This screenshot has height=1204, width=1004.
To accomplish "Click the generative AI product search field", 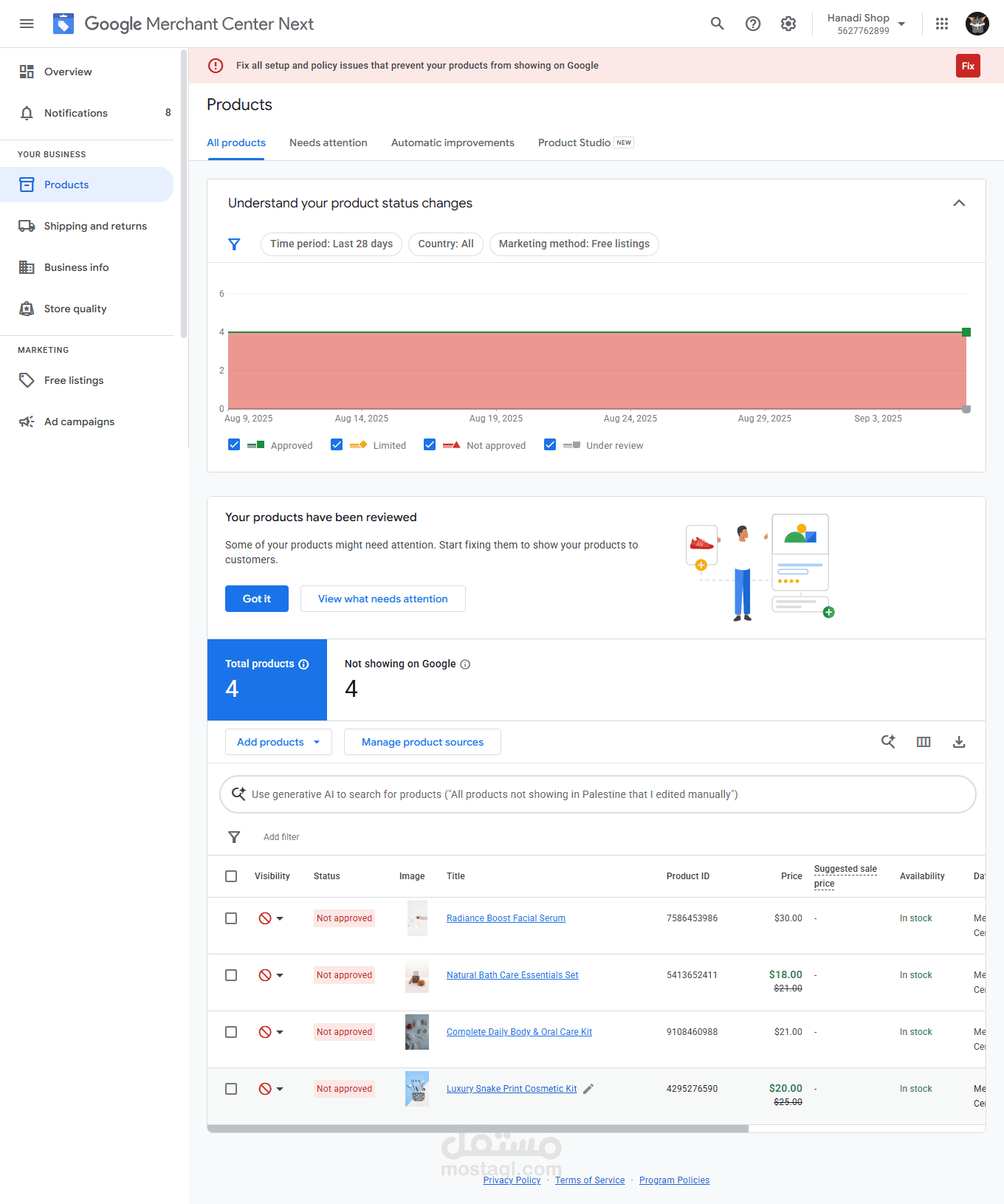I will point(598,794).
